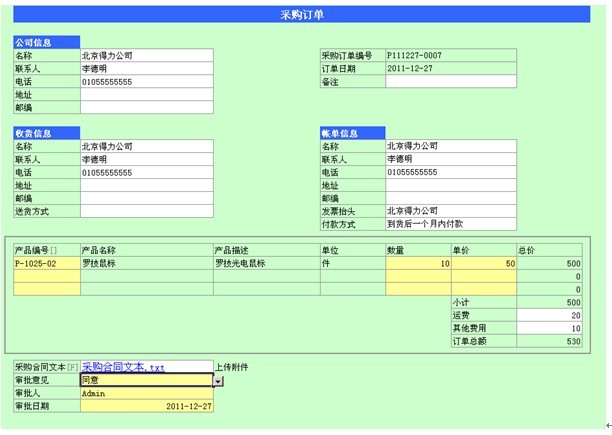
Task: Click the 采购订单编号 field P111227-0007
Action: pos(451,56)
